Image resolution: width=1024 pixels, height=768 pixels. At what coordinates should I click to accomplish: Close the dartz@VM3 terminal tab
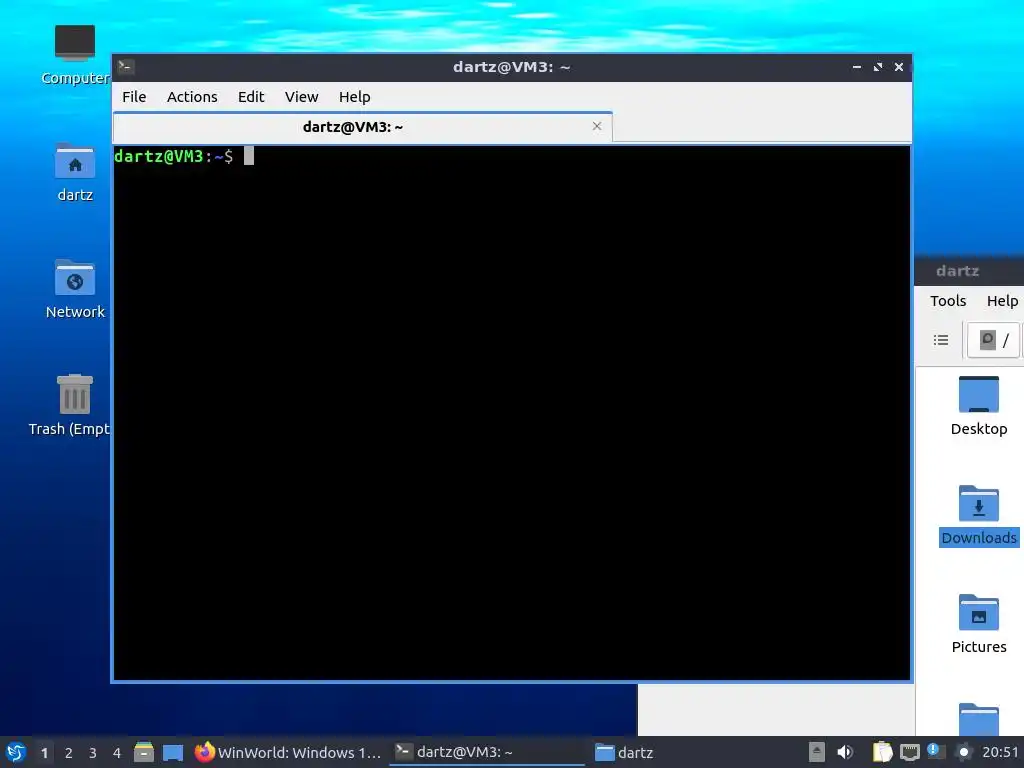pyautogui.click(x=596, y=126)
